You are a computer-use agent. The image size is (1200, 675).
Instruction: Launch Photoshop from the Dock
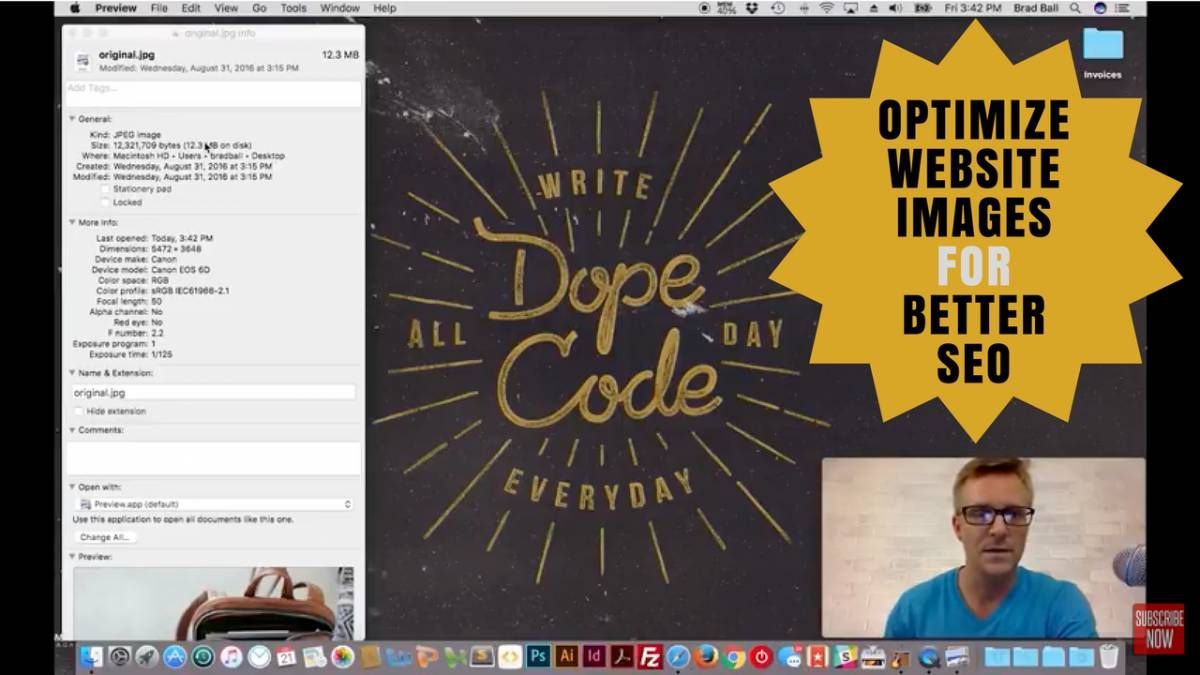click(x=538, y=657)
